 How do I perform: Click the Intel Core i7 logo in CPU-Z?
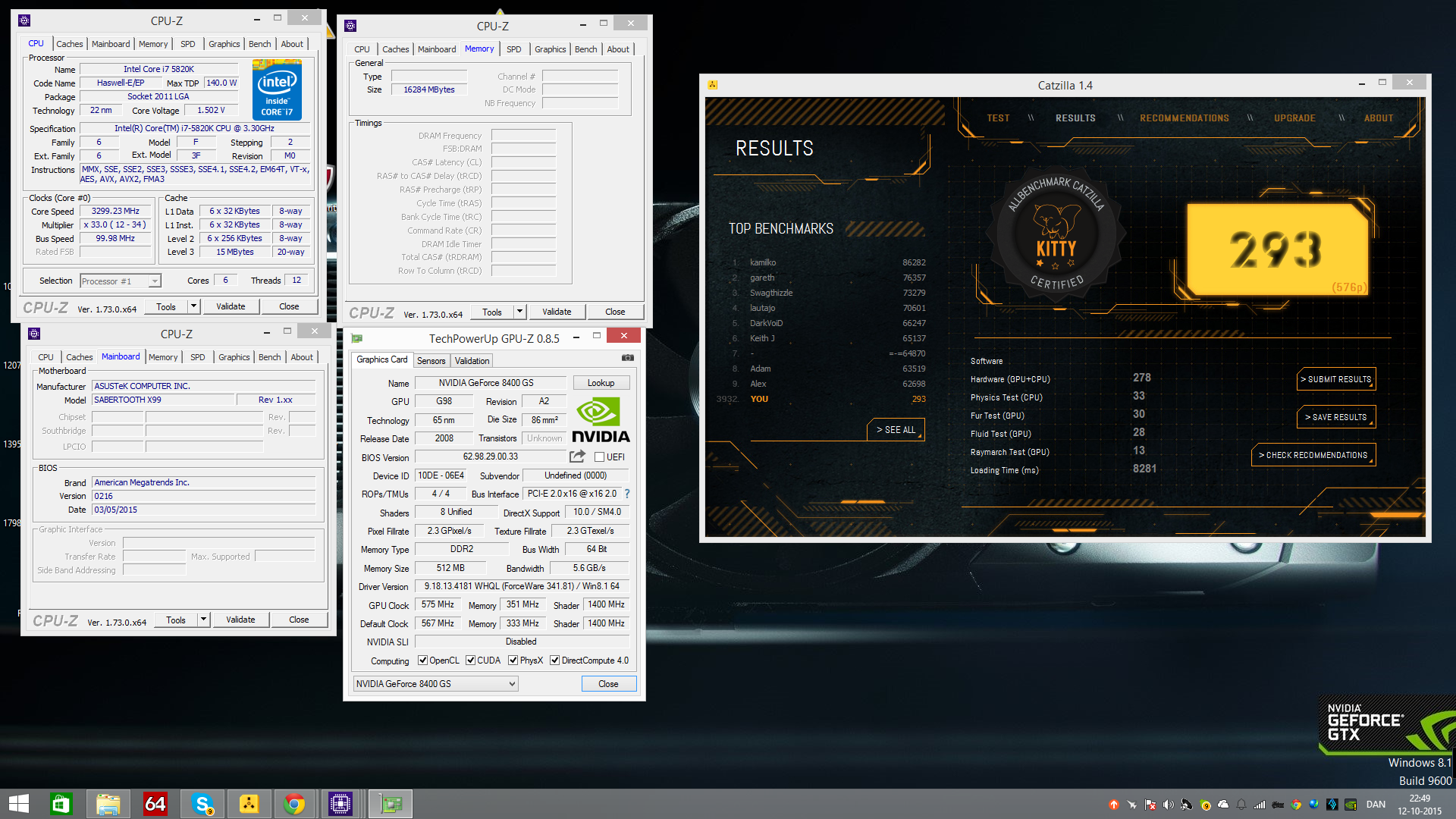[277, 90]
